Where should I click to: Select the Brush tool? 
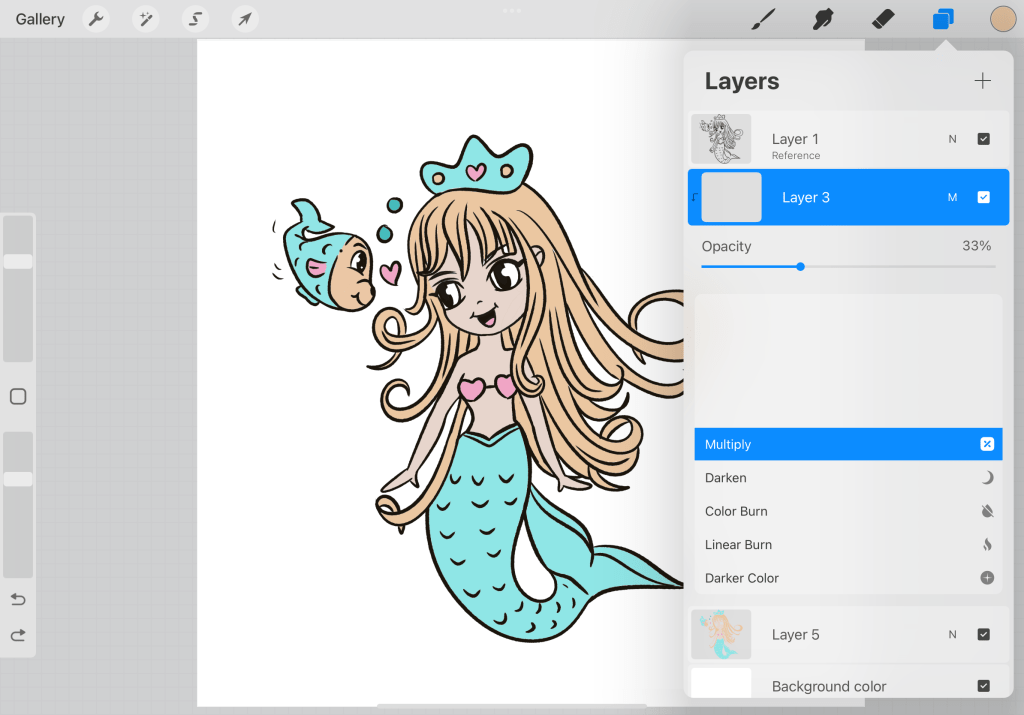(x=763, y=19)
